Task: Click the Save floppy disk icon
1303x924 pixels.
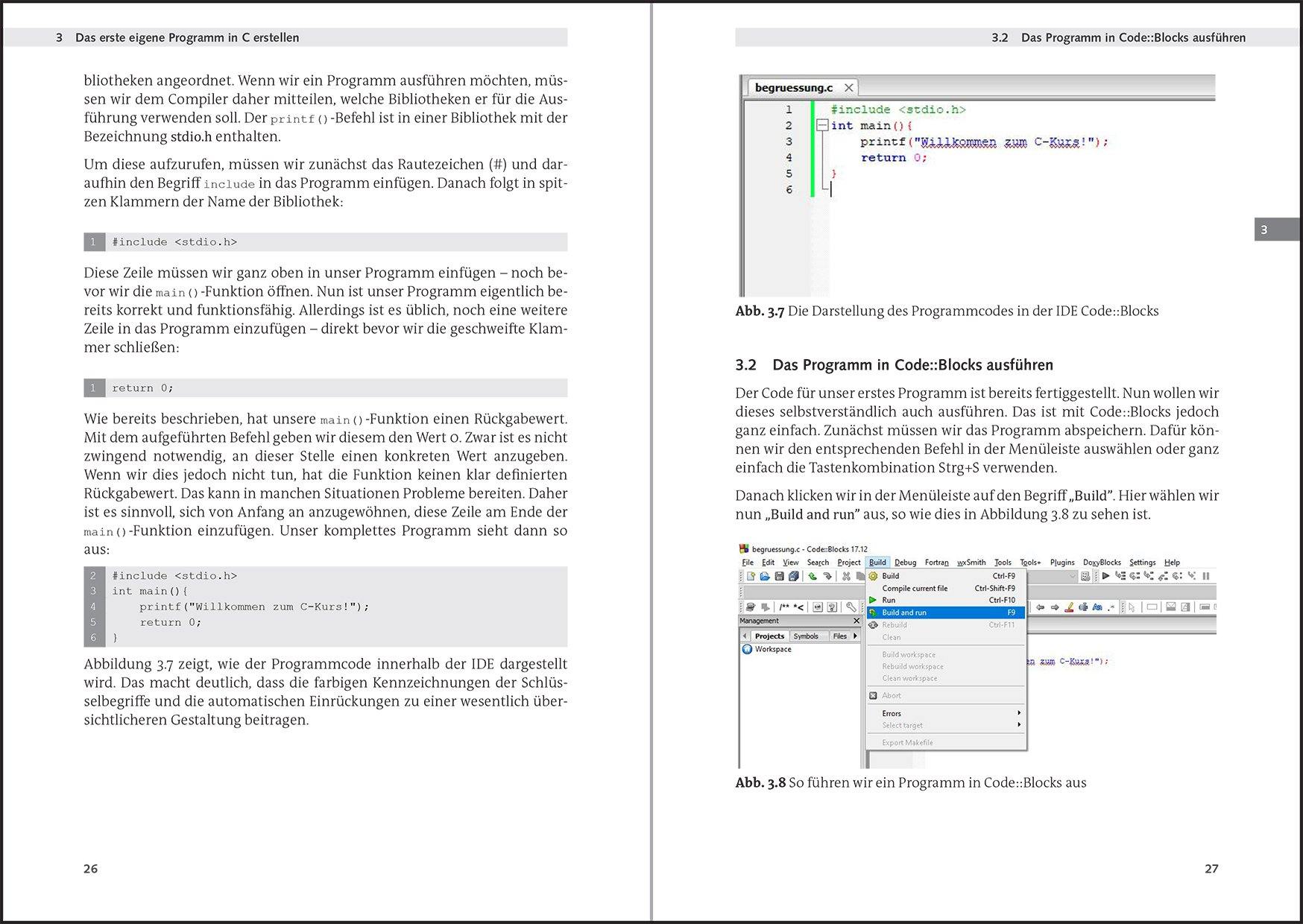Action: tap(779, 576)
